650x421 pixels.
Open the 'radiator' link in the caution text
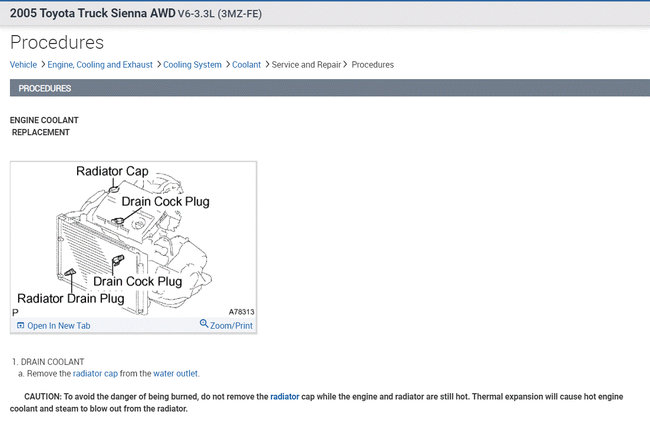[x=284, y=397]
